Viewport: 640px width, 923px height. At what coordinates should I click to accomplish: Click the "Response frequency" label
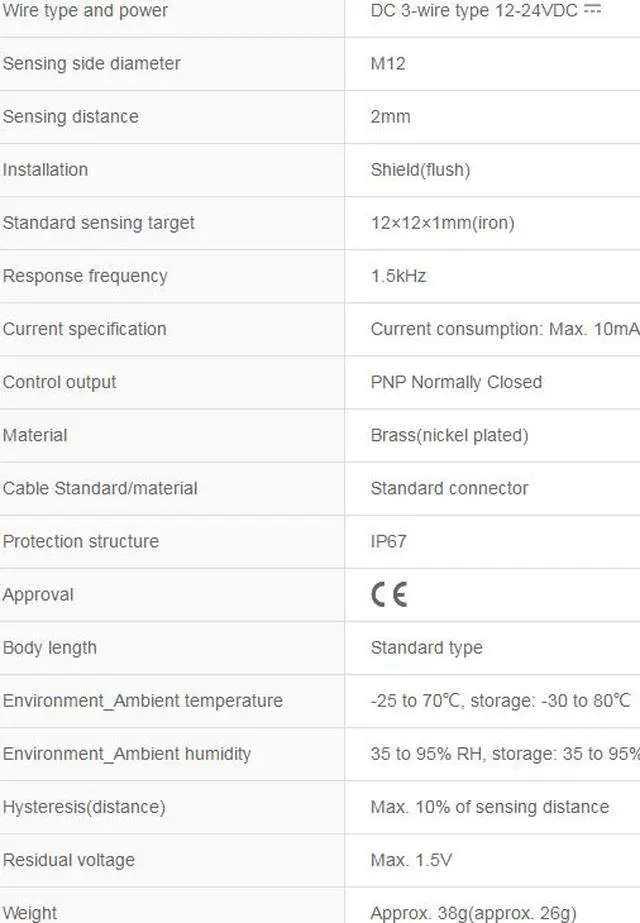[x=85, y=276]
